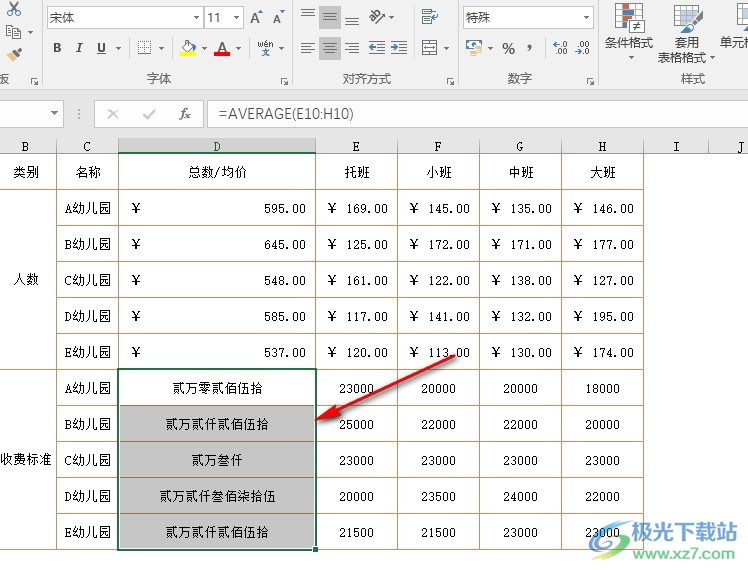This screenshot has width=748, height=570.
Task: Select cell 贰万零贰佰伍拾
Action: (x=217, y=388)
